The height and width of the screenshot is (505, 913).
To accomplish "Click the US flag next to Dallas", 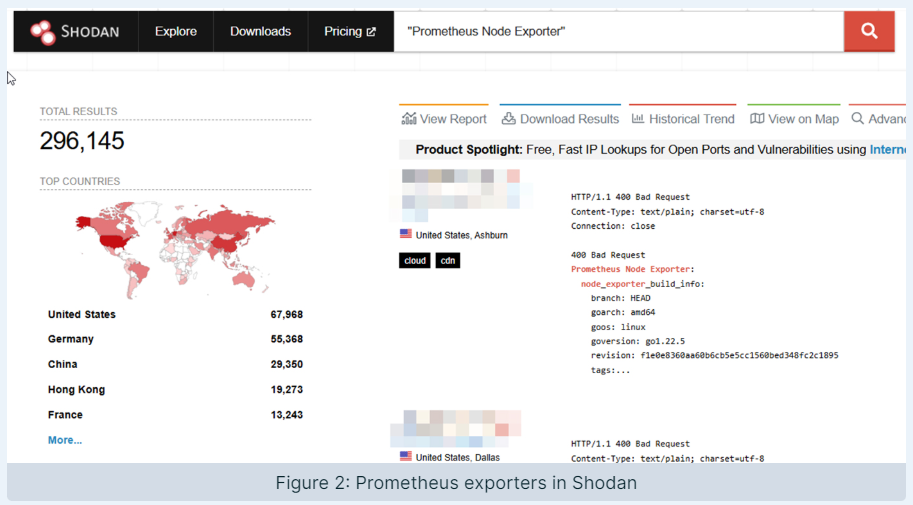I will (406, 457).
